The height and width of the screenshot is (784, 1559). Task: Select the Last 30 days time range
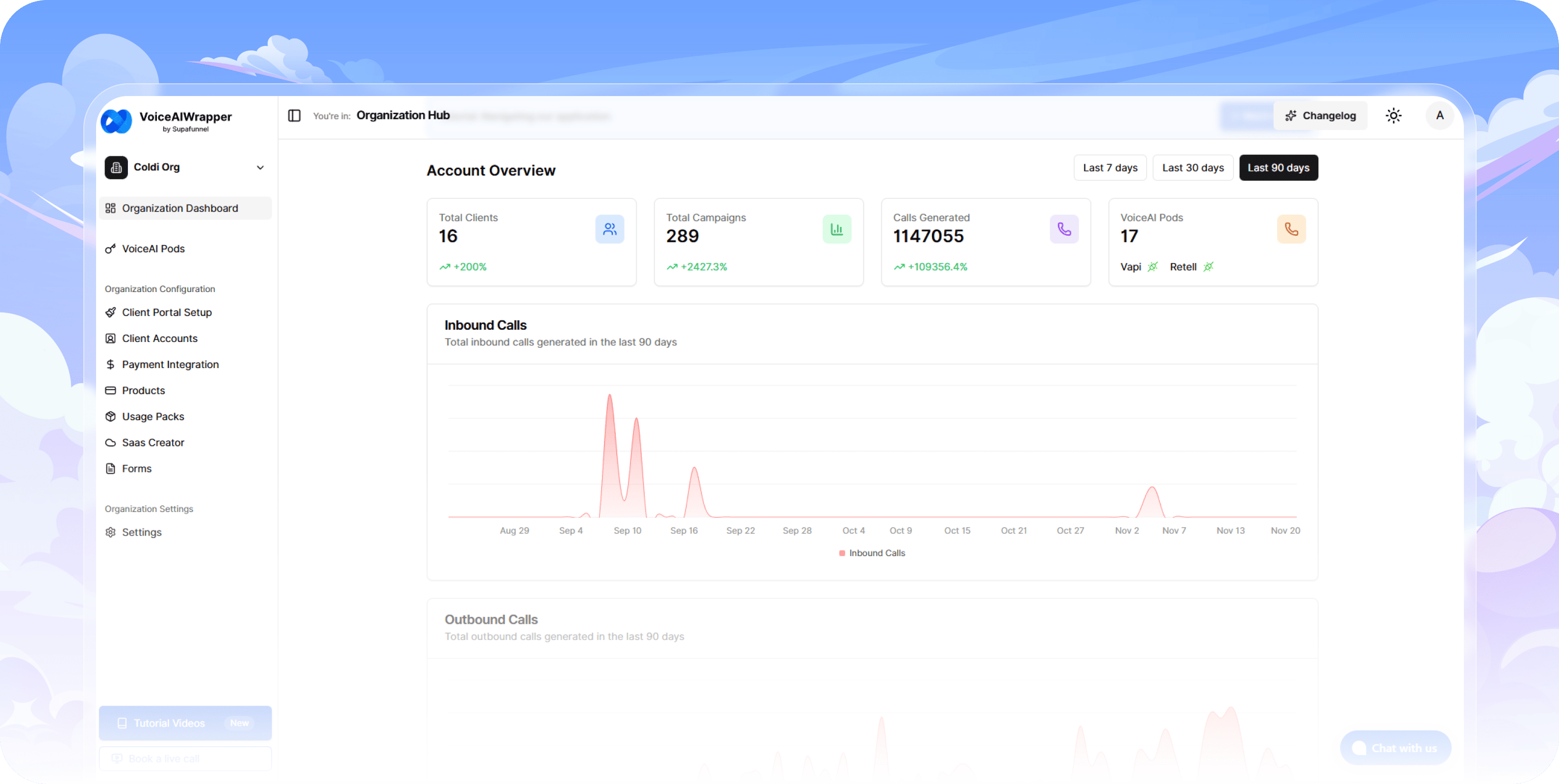(1192, 168)
